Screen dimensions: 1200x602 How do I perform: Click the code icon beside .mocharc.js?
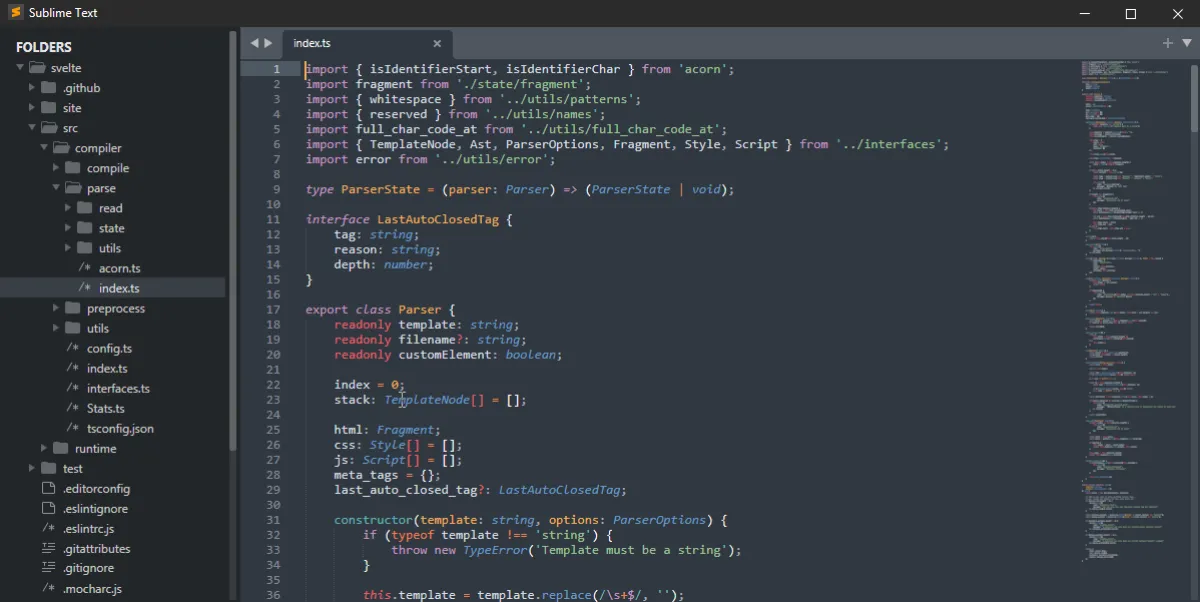pos(48,588)
